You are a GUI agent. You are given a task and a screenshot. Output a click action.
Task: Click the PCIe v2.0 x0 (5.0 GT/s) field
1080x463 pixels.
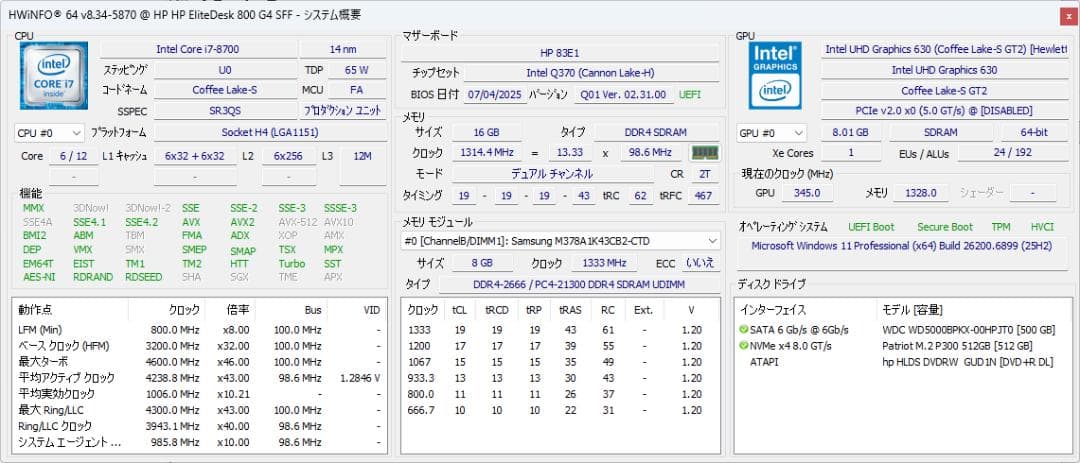click(946, 110)
